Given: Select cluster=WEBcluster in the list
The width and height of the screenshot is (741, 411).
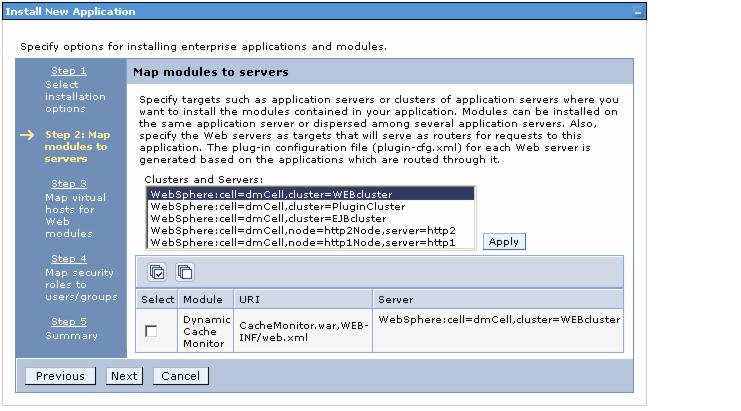Looking at the screenshot, I should tap(310, 194).
